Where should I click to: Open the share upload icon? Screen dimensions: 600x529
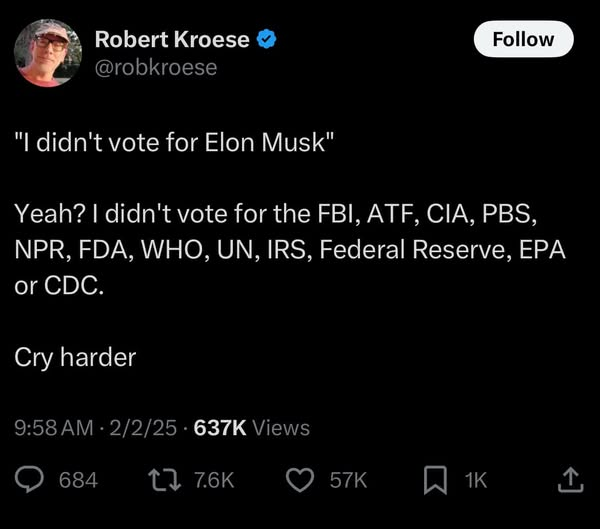pos(569,480)
